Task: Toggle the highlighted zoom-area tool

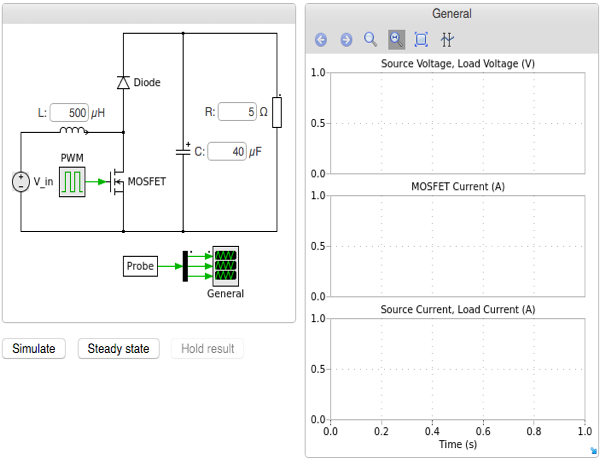Action: pos(396,39)
